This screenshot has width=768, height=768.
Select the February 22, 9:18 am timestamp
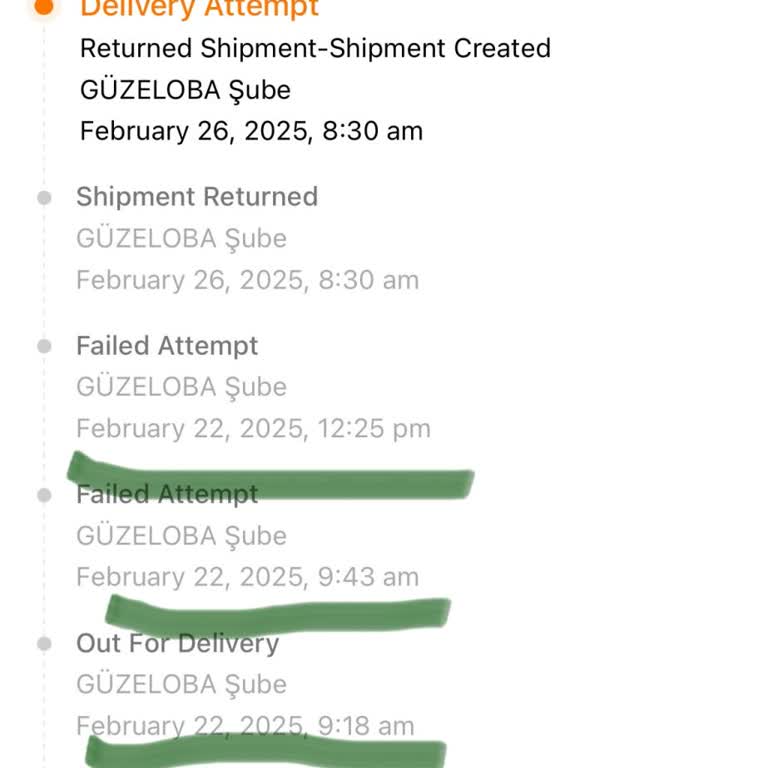point(245,726)
